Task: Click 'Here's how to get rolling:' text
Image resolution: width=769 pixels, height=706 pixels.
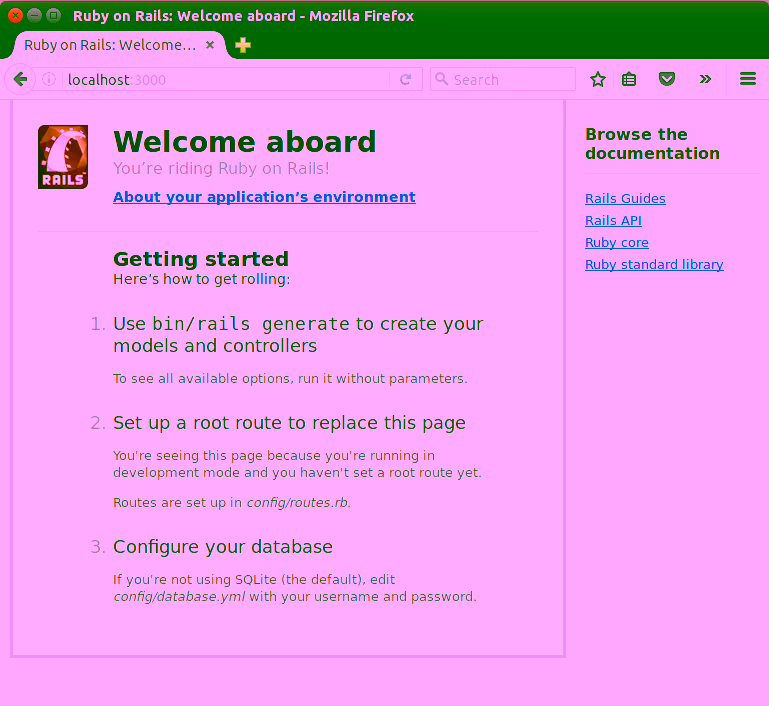Action: point(202,279)
